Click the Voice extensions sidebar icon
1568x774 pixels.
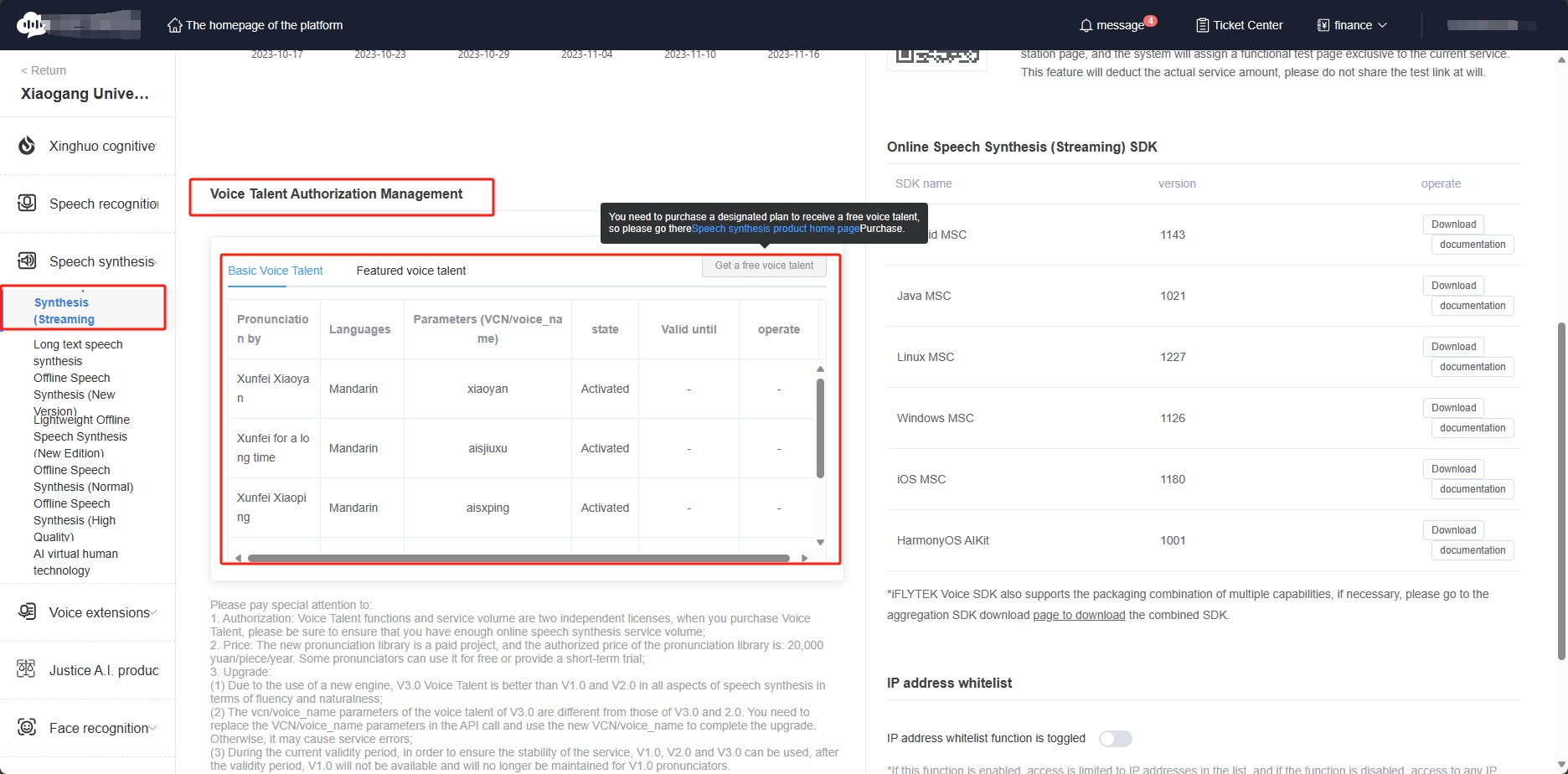27,611
